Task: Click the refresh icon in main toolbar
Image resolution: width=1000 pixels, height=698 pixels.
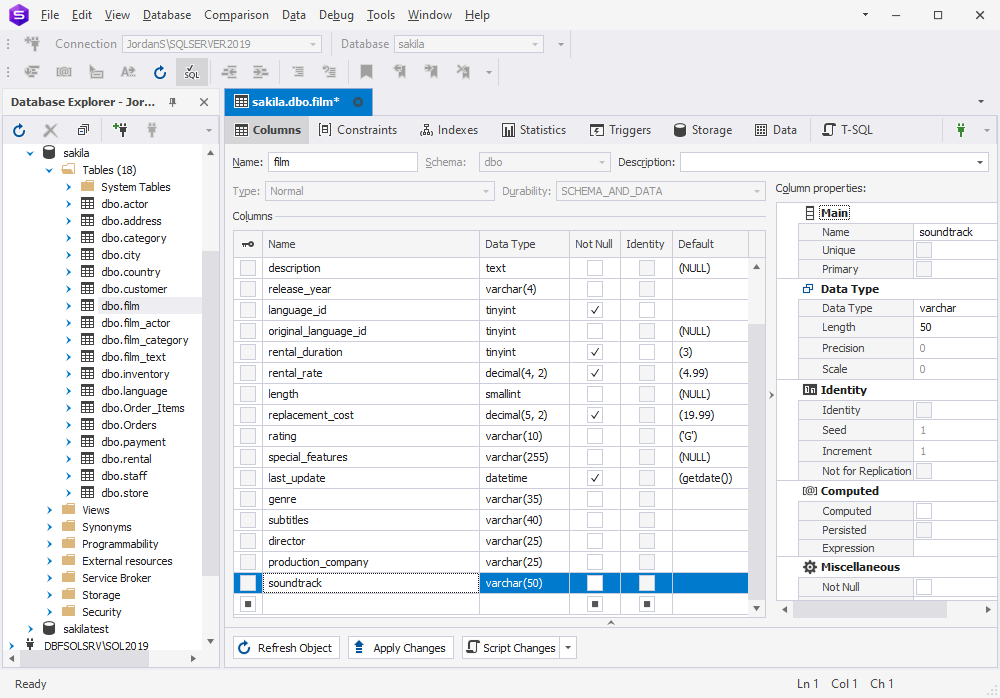Action: (160, 72)
